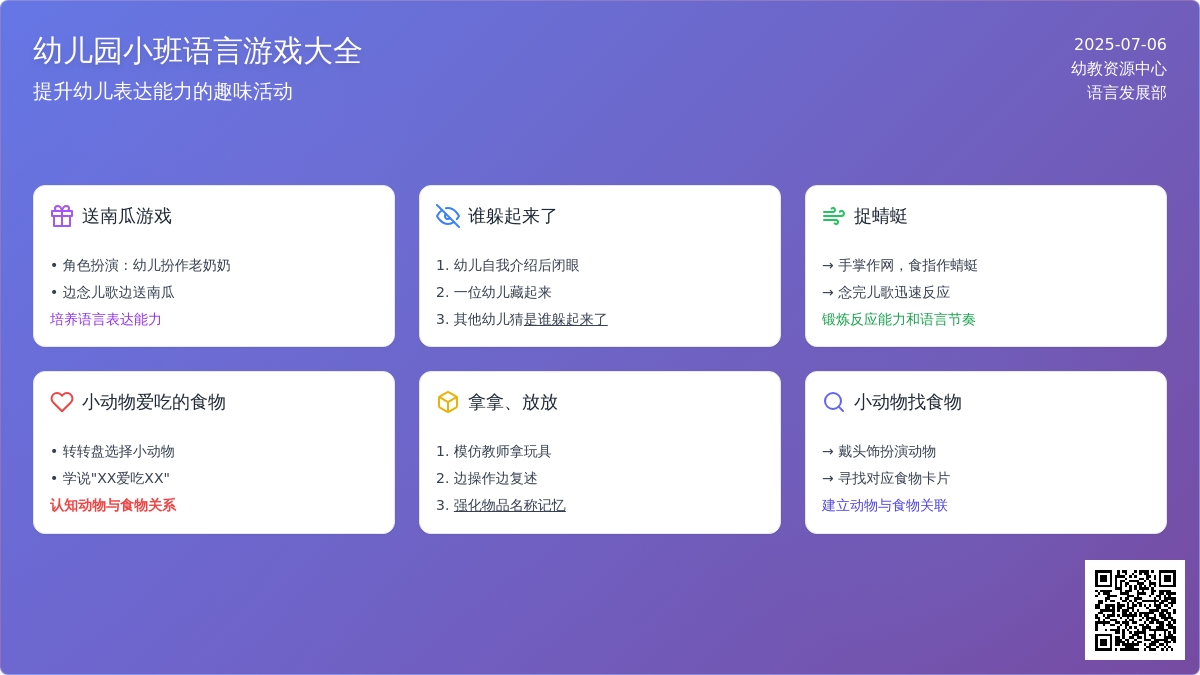
Task: Select the card title 拿拿、放放
Action: (x=513, y=402)
